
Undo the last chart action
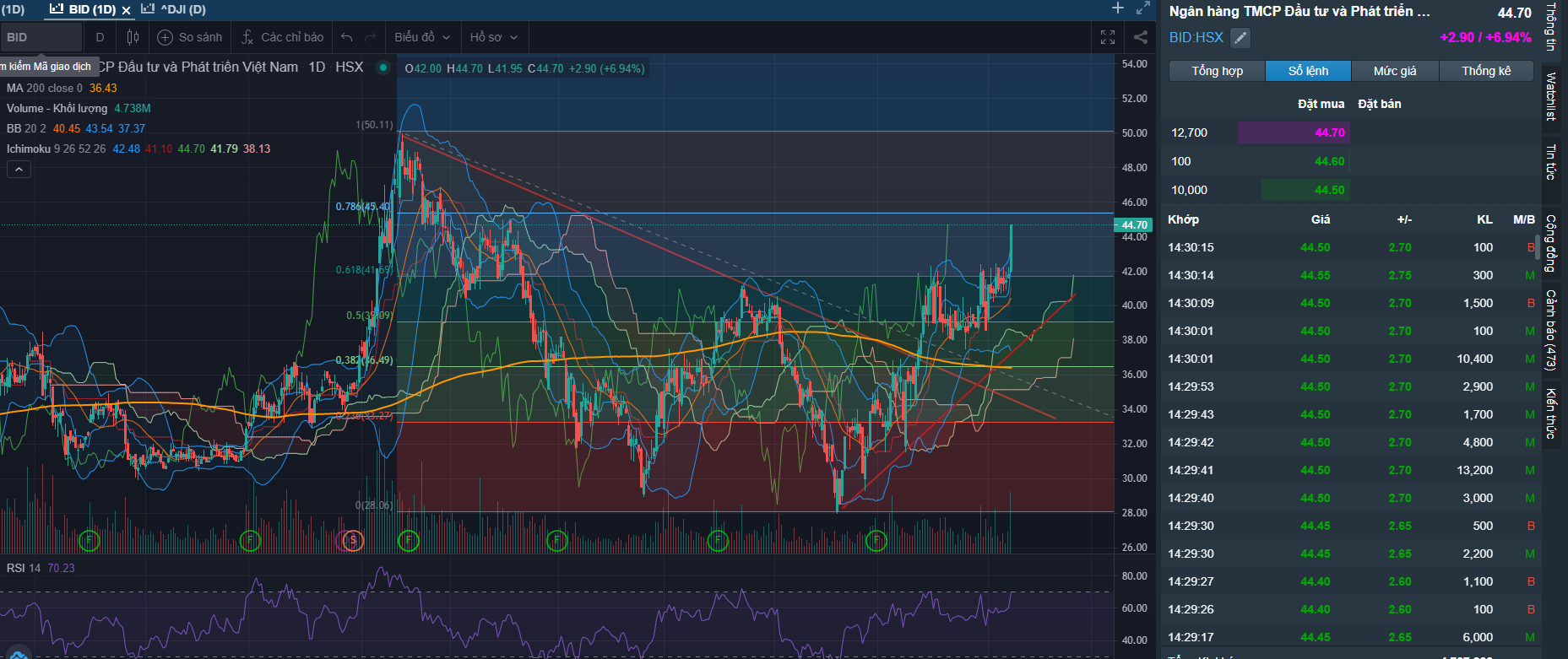coord(346,37)
